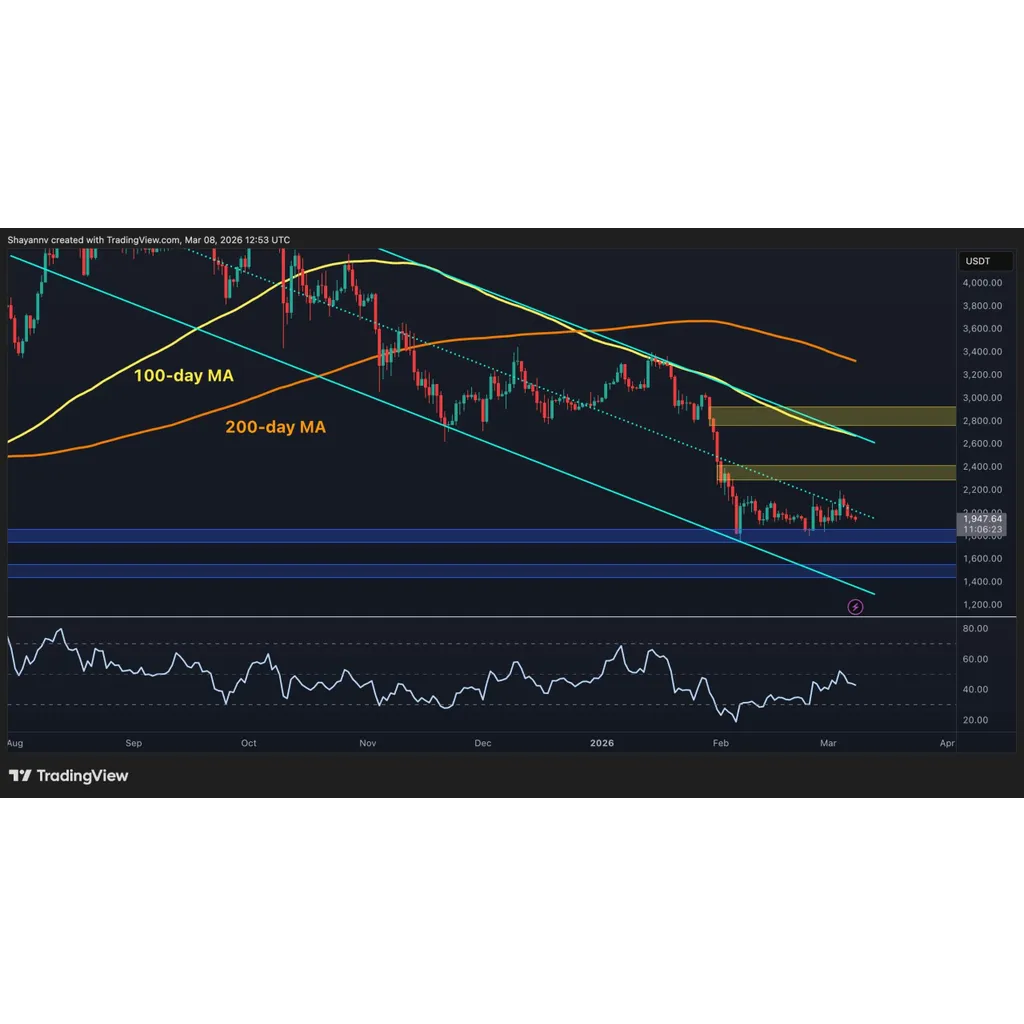This screenshot has width=1024, height=1024.
Task: Click the 3,800.00 price axis label
Action: point(982,306)
